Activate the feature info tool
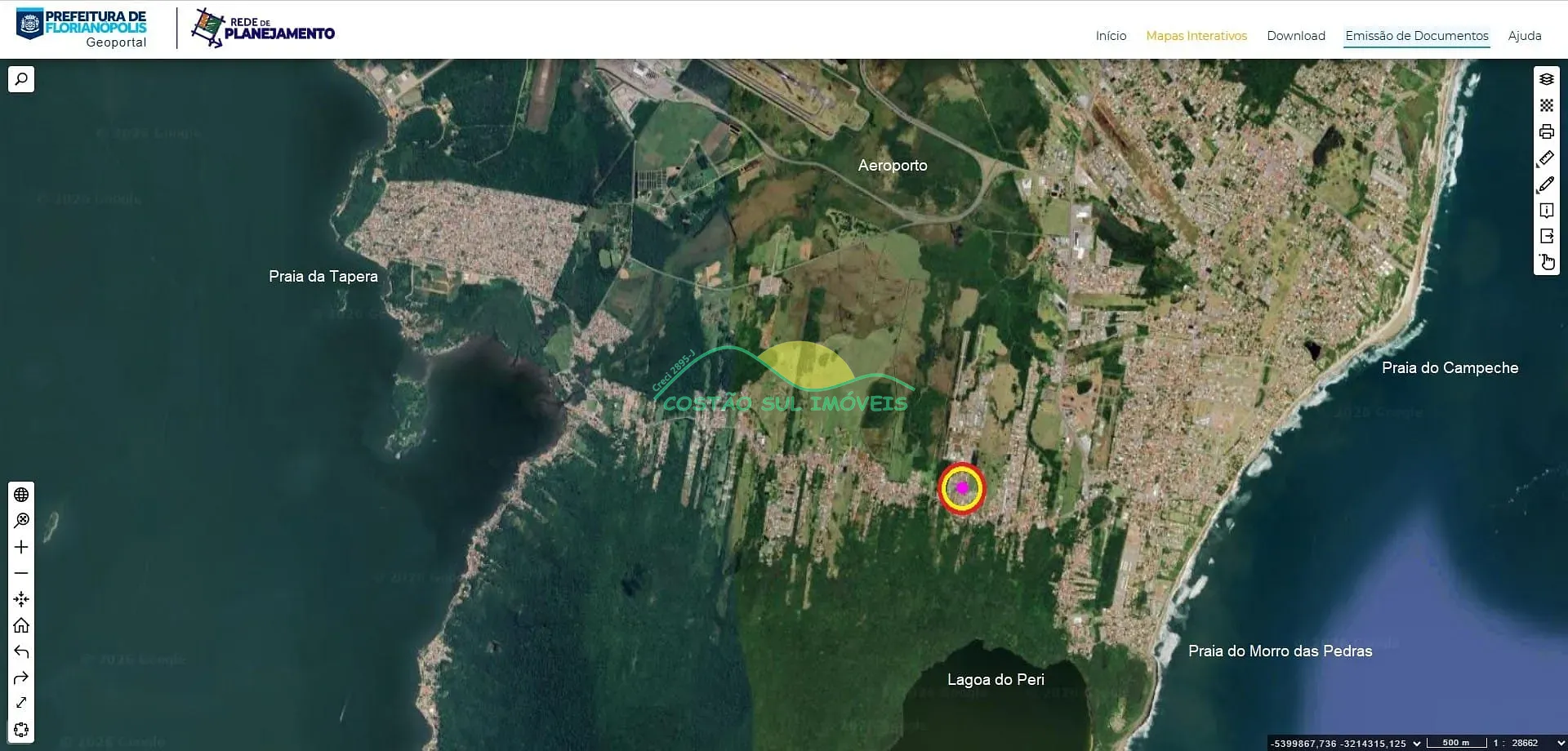The image size is (1568, 751). pyautogui.click(x=1546, y=211)
